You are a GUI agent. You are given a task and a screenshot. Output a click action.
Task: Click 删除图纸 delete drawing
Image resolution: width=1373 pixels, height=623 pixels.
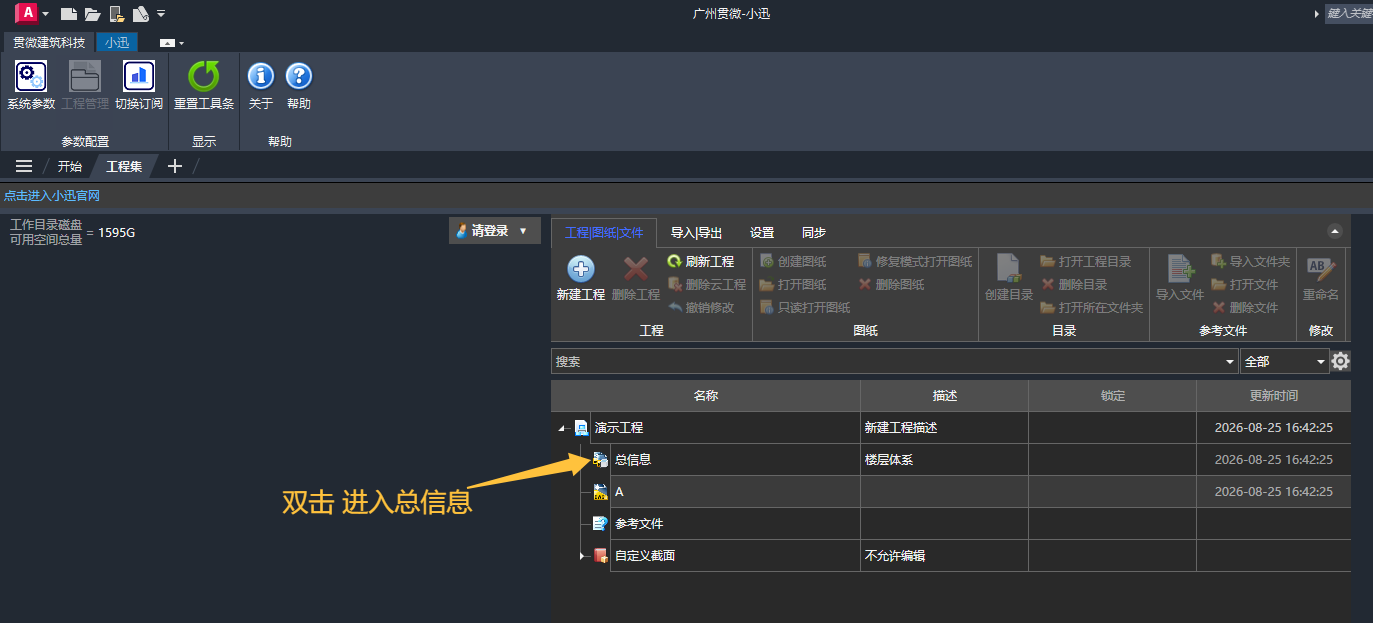coord(891,284)
